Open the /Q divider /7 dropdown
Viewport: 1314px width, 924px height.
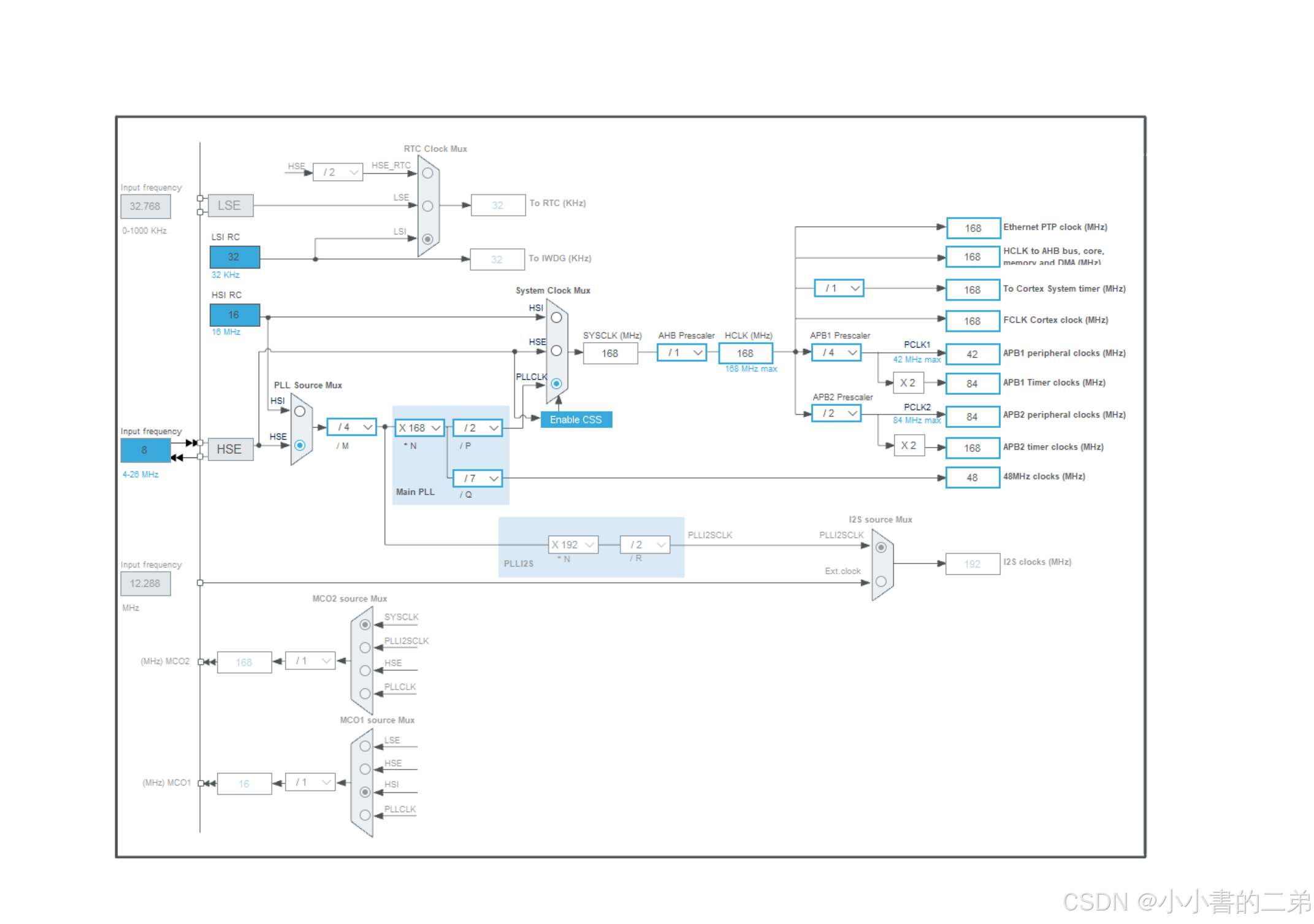pyautogui.click(x=478, y=478)
